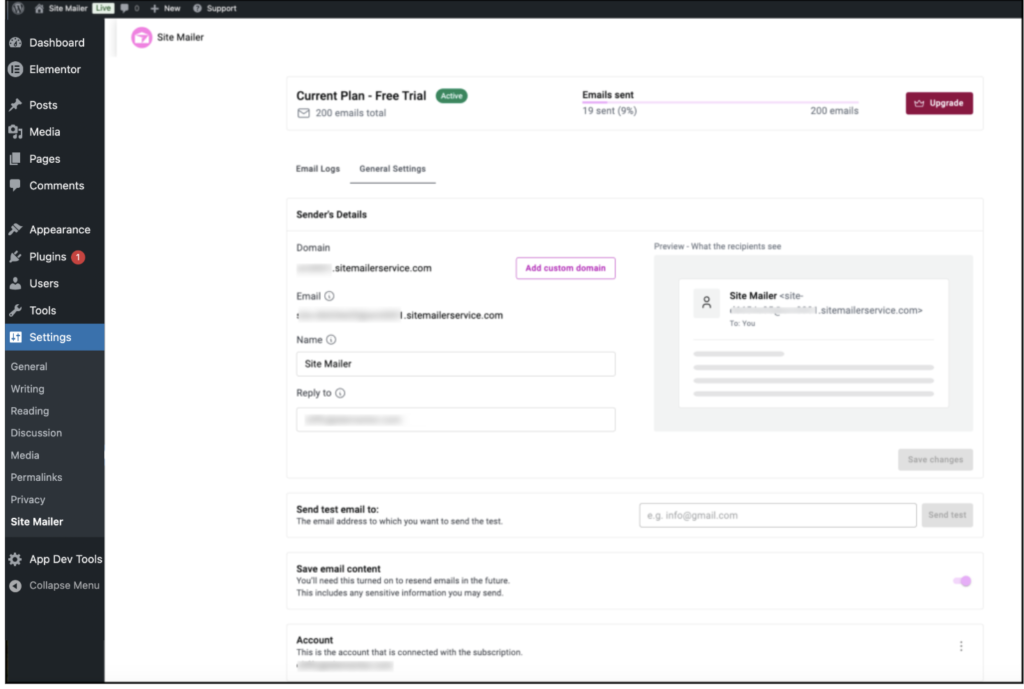Click the Email info icon
This screenshot has width=1024, height=689.
coord(330,296)
